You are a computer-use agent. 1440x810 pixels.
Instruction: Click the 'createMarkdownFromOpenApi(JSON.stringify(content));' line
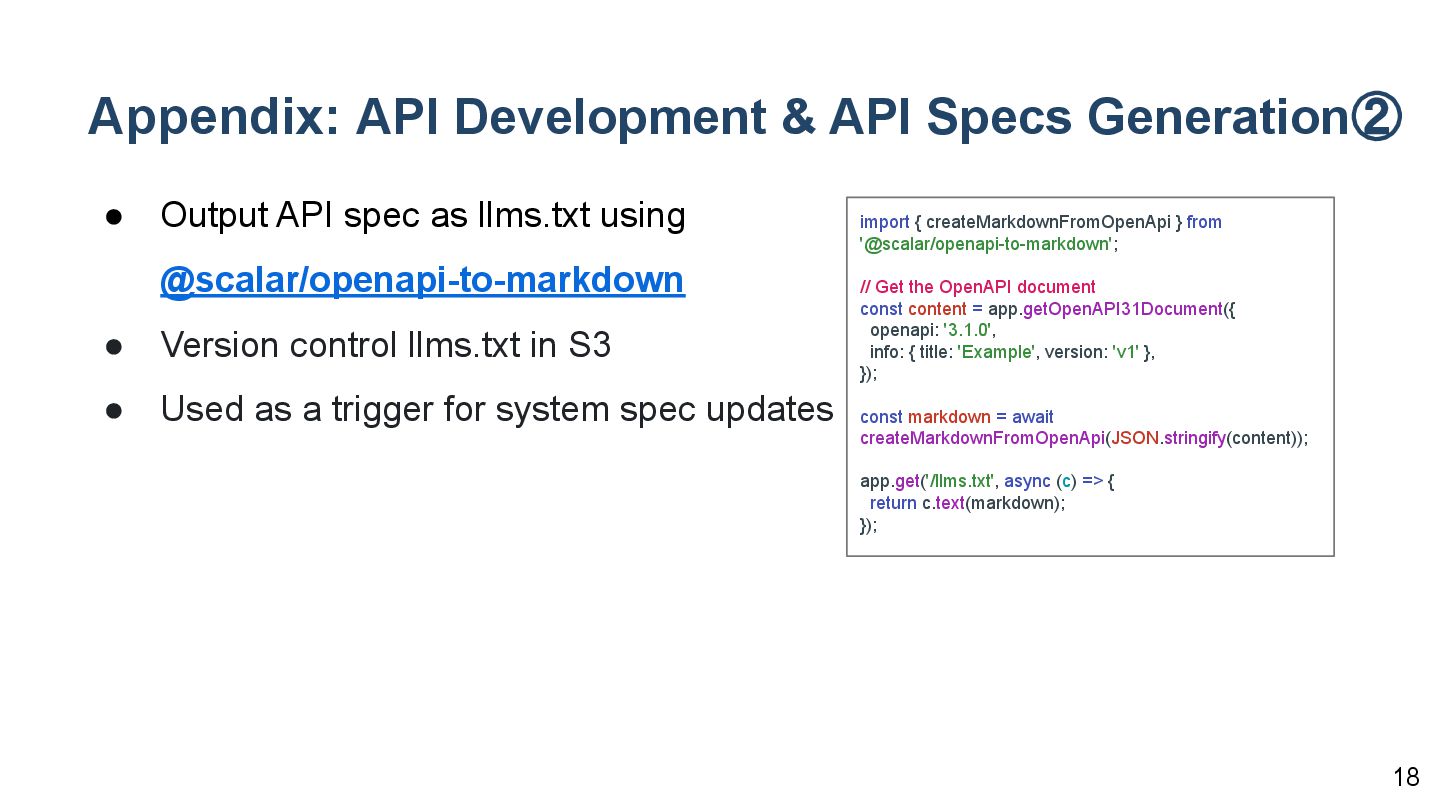pos(1084,438)
